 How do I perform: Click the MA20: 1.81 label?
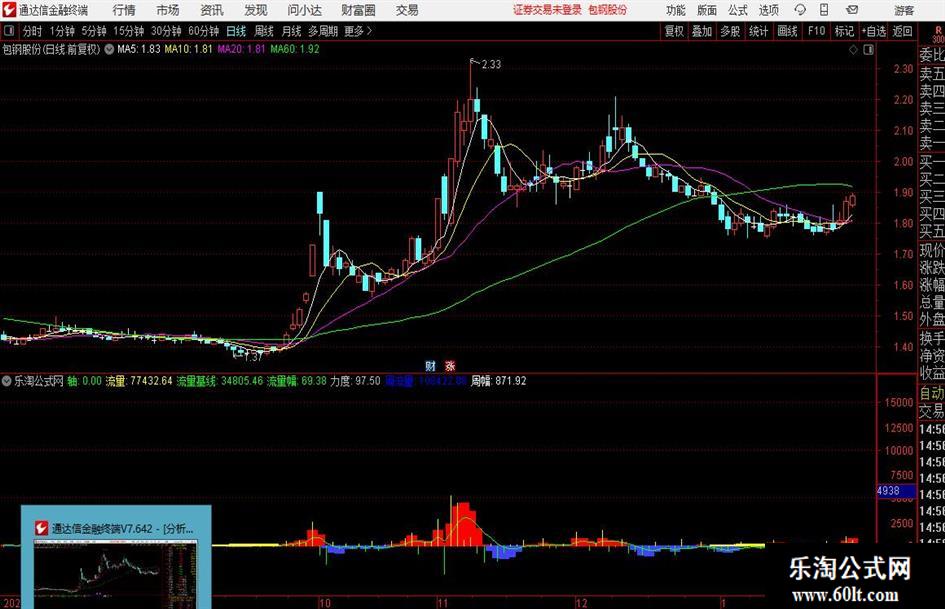click(x=241, y=49)
